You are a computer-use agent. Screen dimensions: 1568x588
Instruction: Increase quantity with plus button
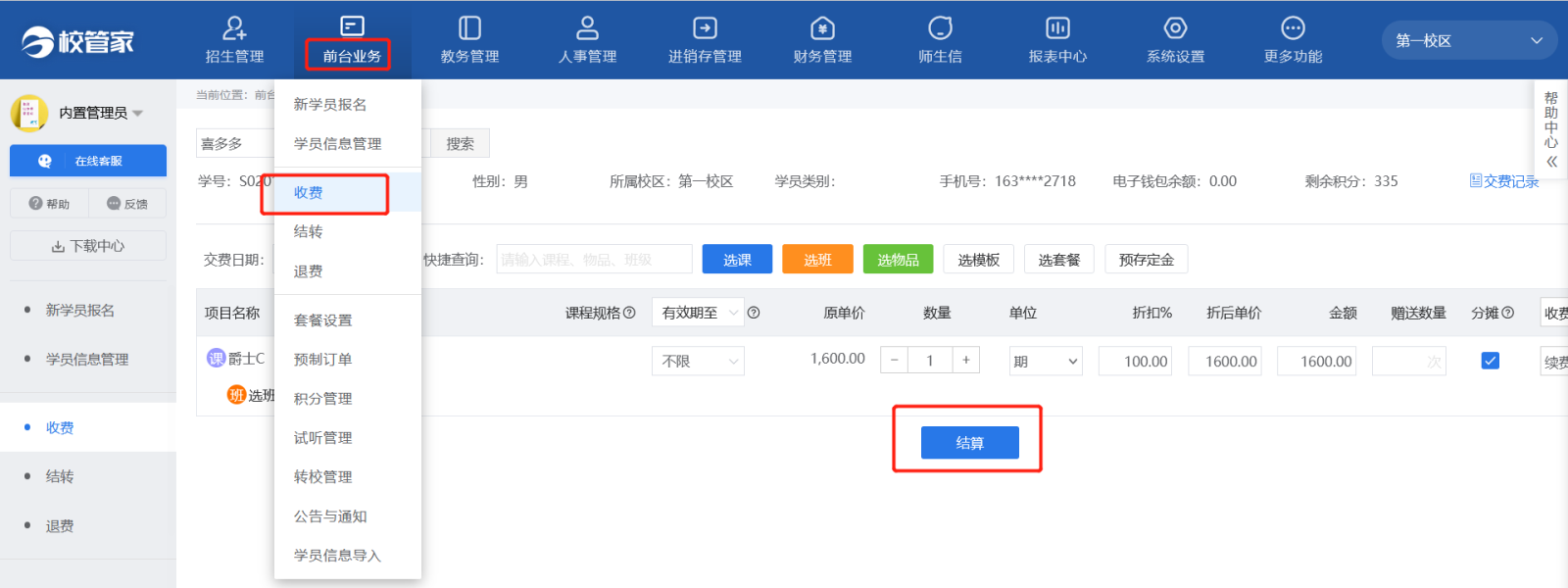pyautogui.click(x=965, y=361)
